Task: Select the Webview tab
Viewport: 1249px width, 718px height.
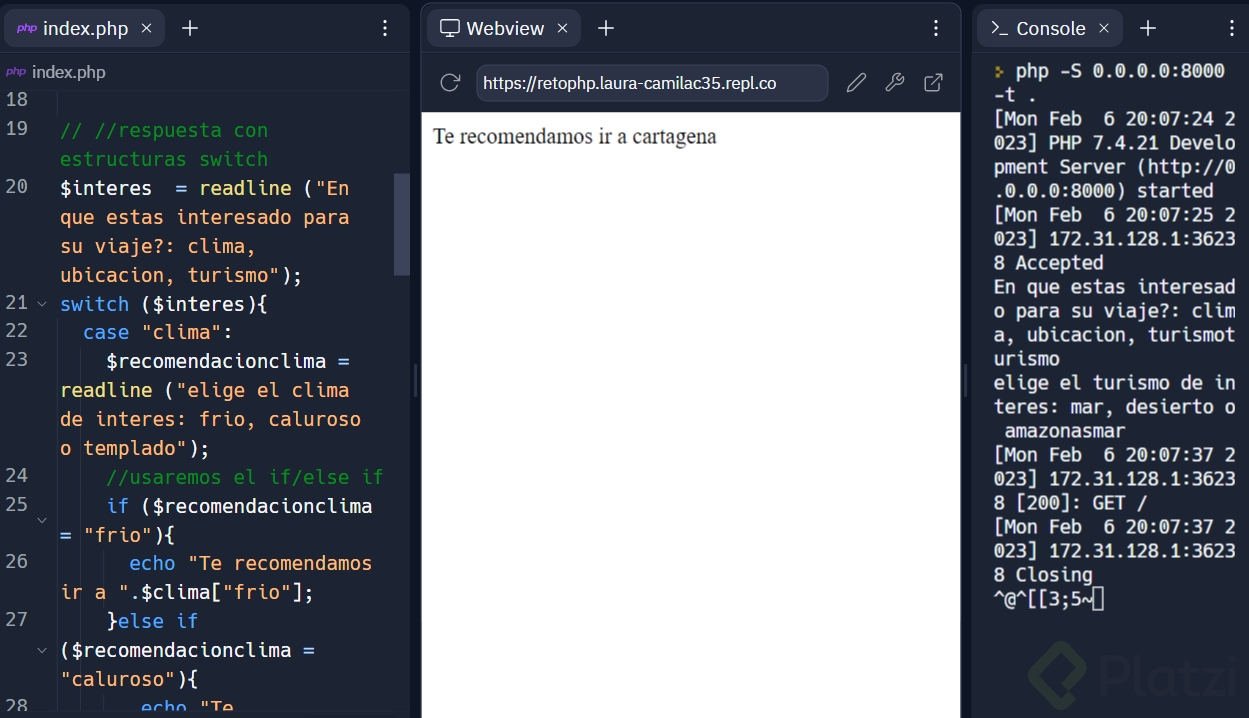Action: pos(505,28)
